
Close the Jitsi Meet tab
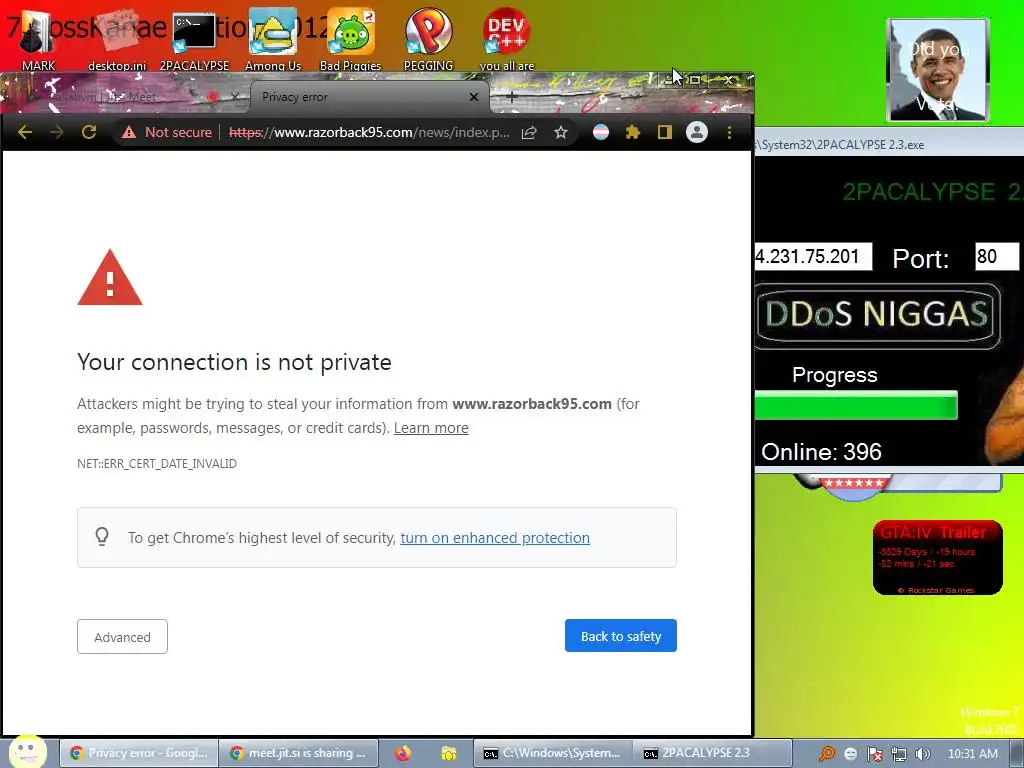point(235,97)
